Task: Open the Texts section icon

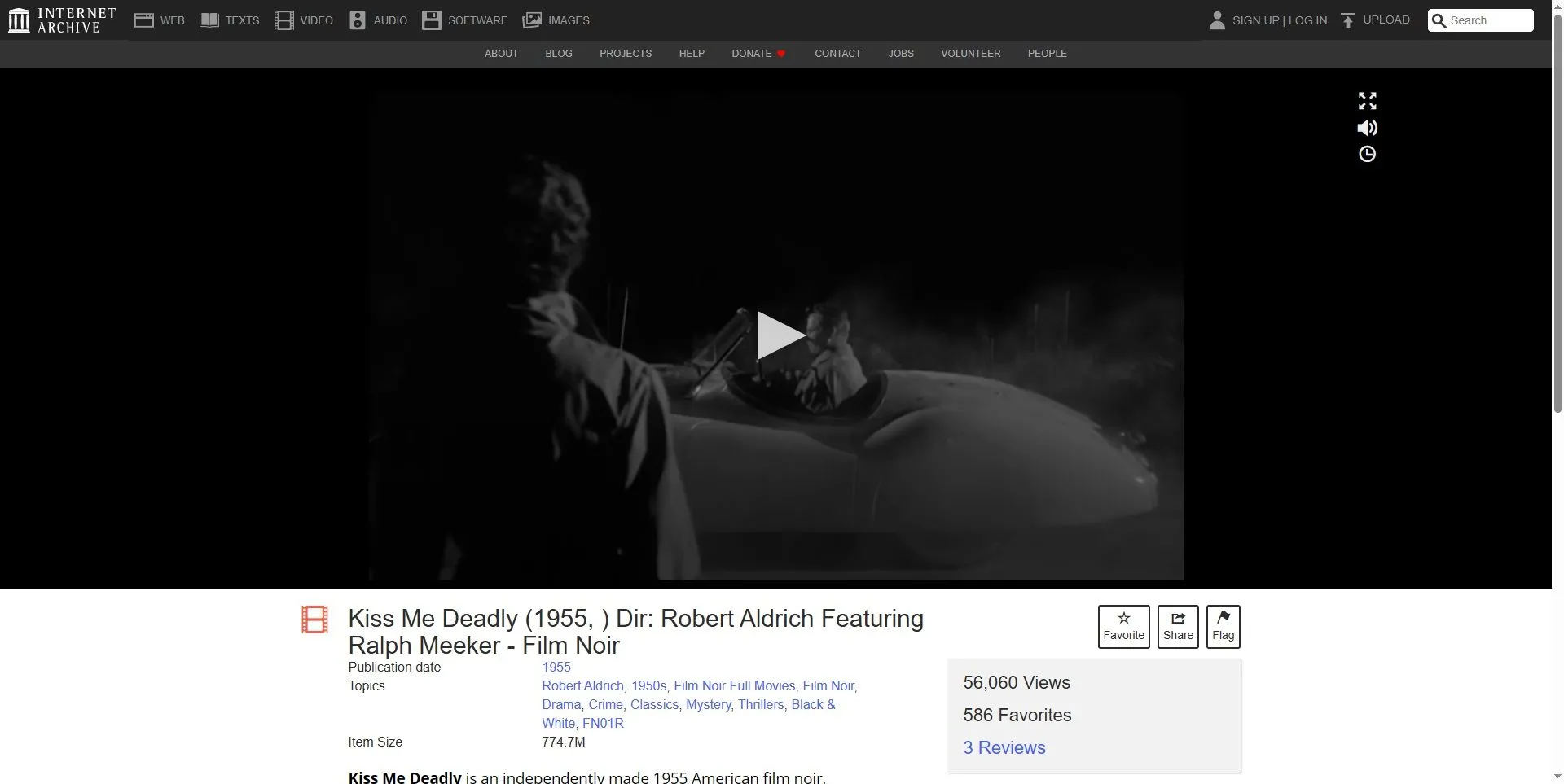Action: [209, 20]
